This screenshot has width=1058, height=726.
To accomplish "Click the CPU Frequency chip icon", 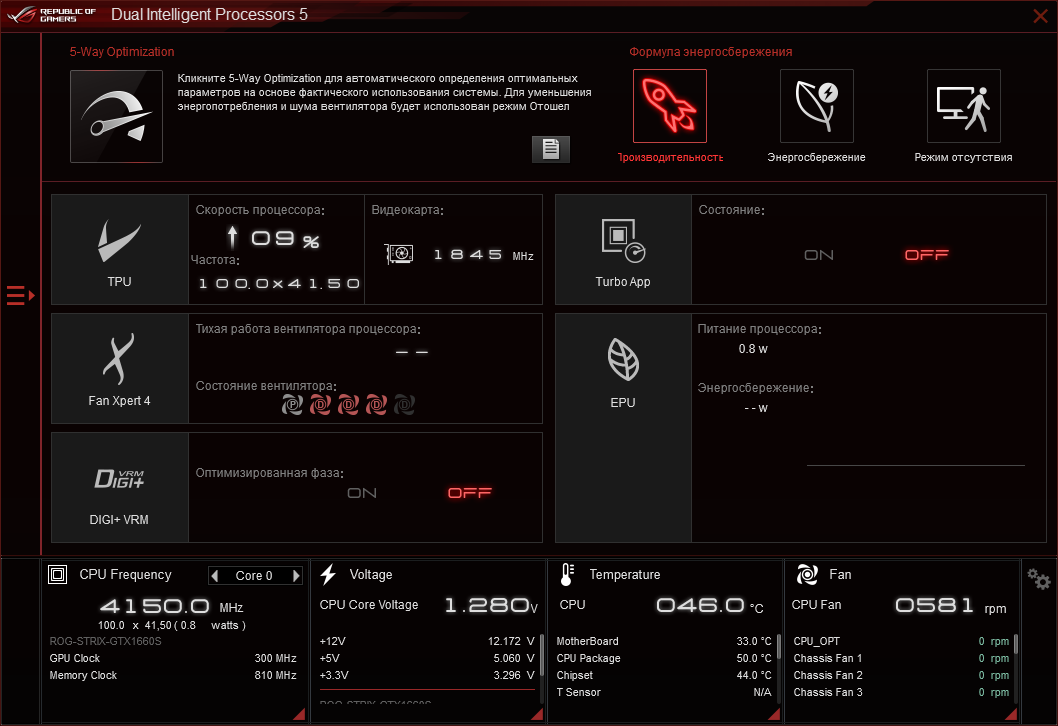I will click(57, 575).
